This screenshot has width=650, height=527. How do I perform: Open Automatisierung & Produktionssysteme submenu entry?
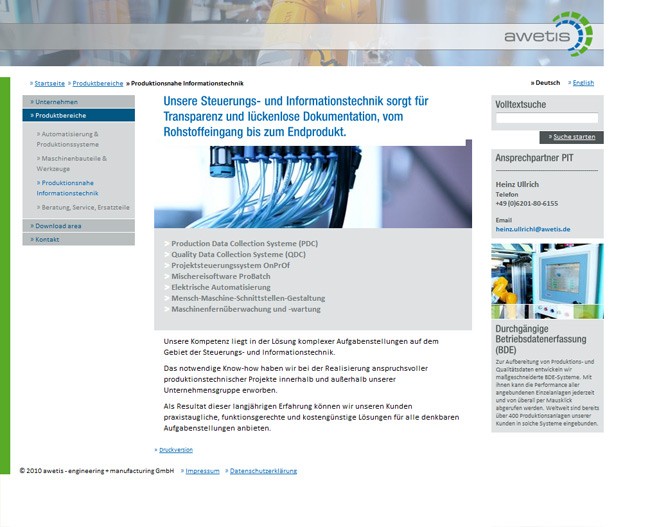coord(69,139)
